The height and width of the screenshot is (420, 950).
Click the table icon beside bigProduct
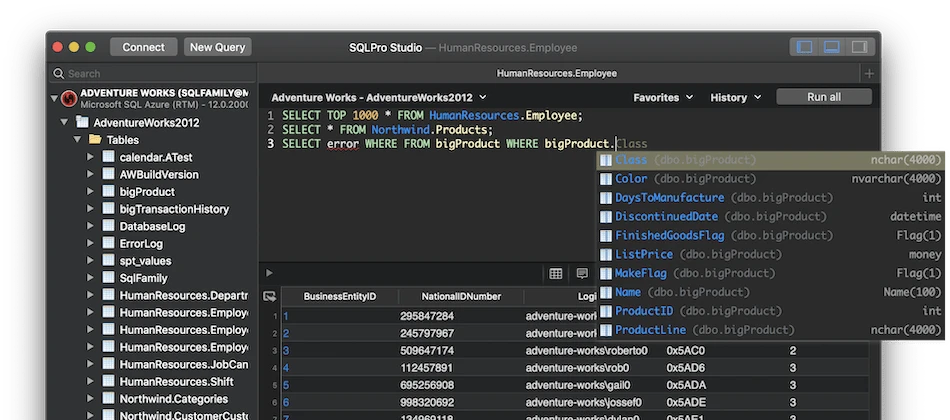coord(107,192)
